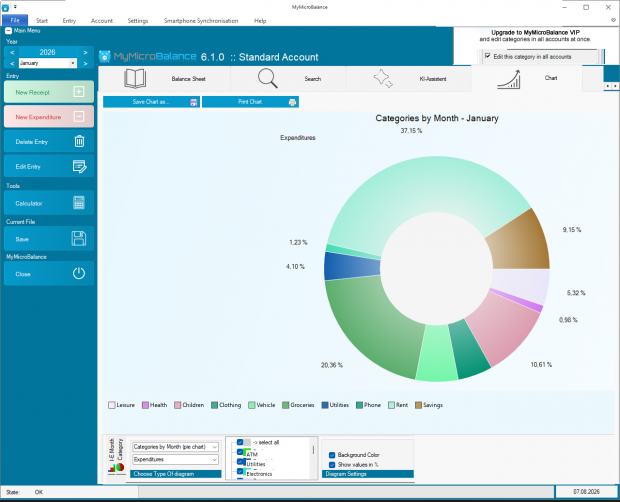Screen dimensions: 620x502
Task: Open the January month dropdown
Action: click(73, 63)
